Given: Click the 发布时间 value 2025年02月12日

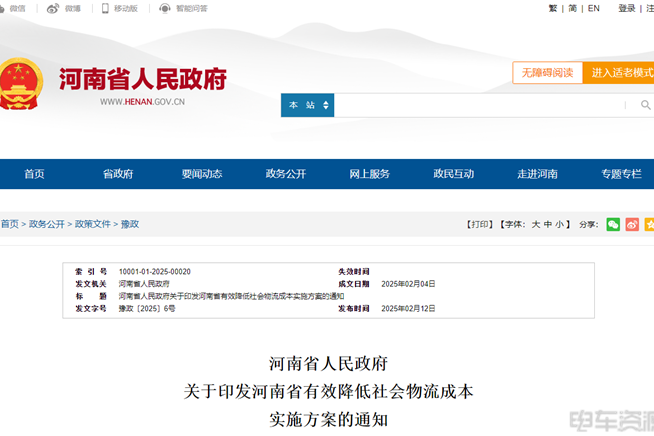Looking at the screenshot, I should coord(408,308).
